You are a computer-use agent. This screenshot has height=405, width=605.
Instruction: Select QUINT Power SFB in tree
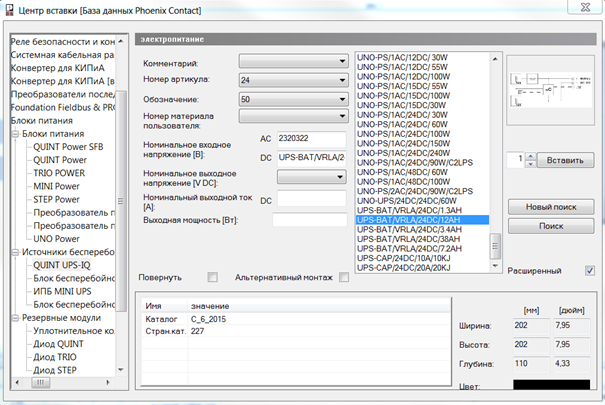(x=68, y=147)
